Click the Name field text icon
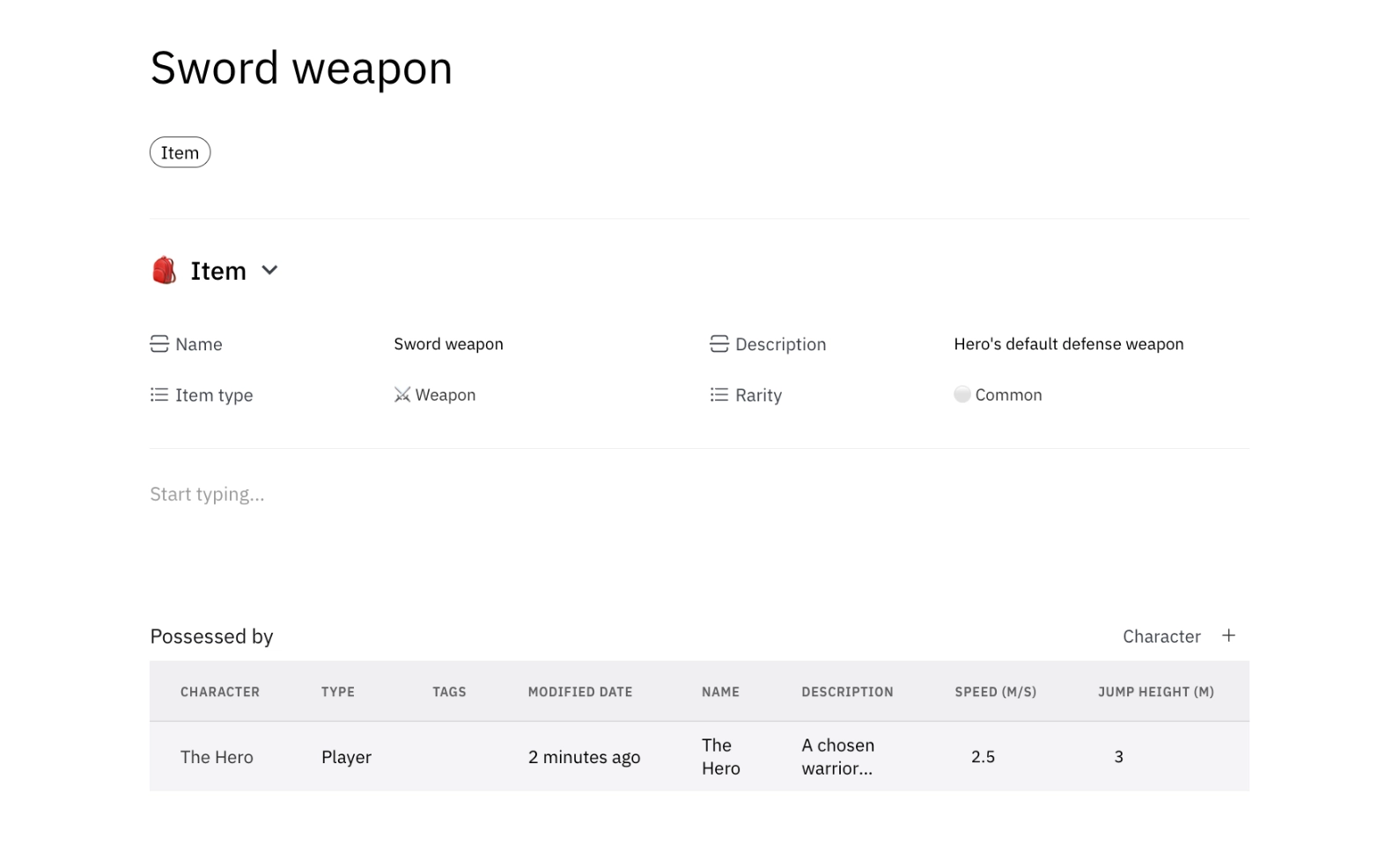The width and height of the screenshot is (1400, 860). [159, 344]
